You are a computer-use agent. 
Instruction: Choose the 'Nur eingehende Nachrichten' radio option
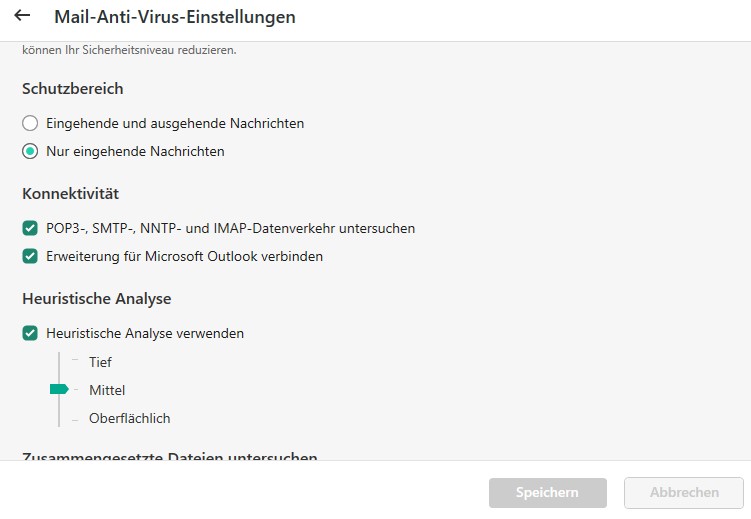(x=30, y=152)
